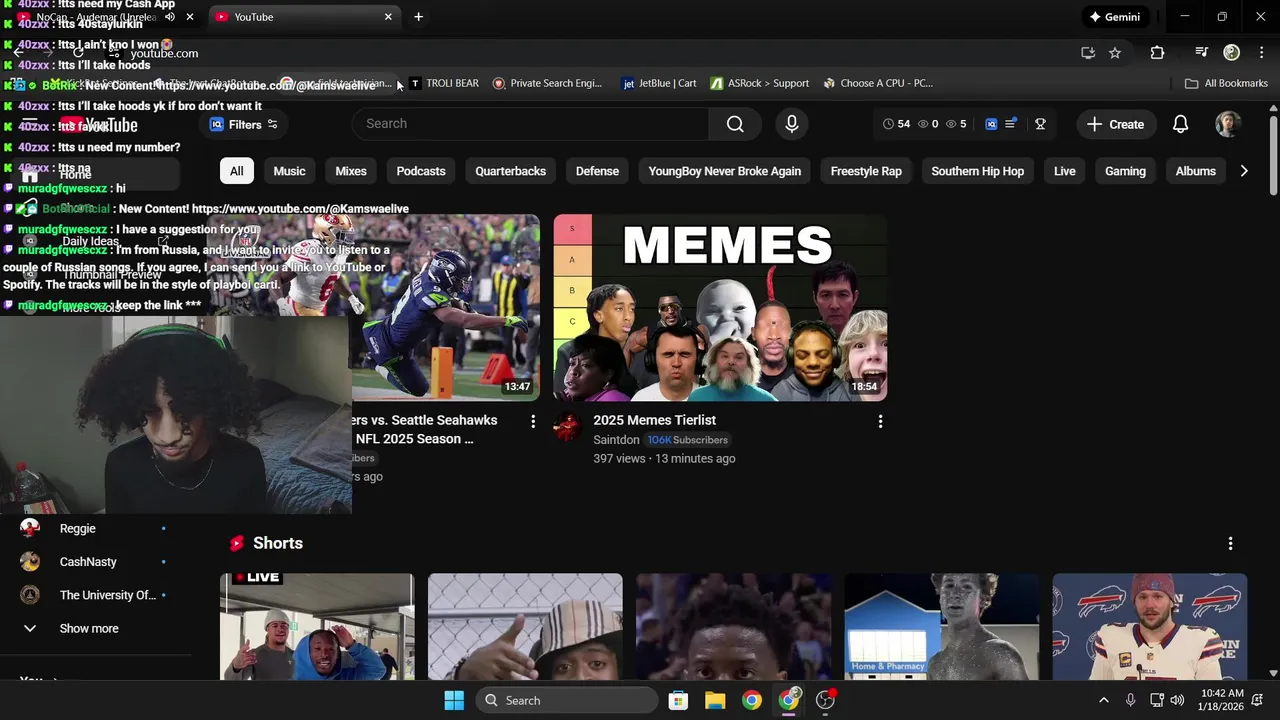1280x720 pixels.
Task: Open the All Bookmarks folder
Action: 1226,83
